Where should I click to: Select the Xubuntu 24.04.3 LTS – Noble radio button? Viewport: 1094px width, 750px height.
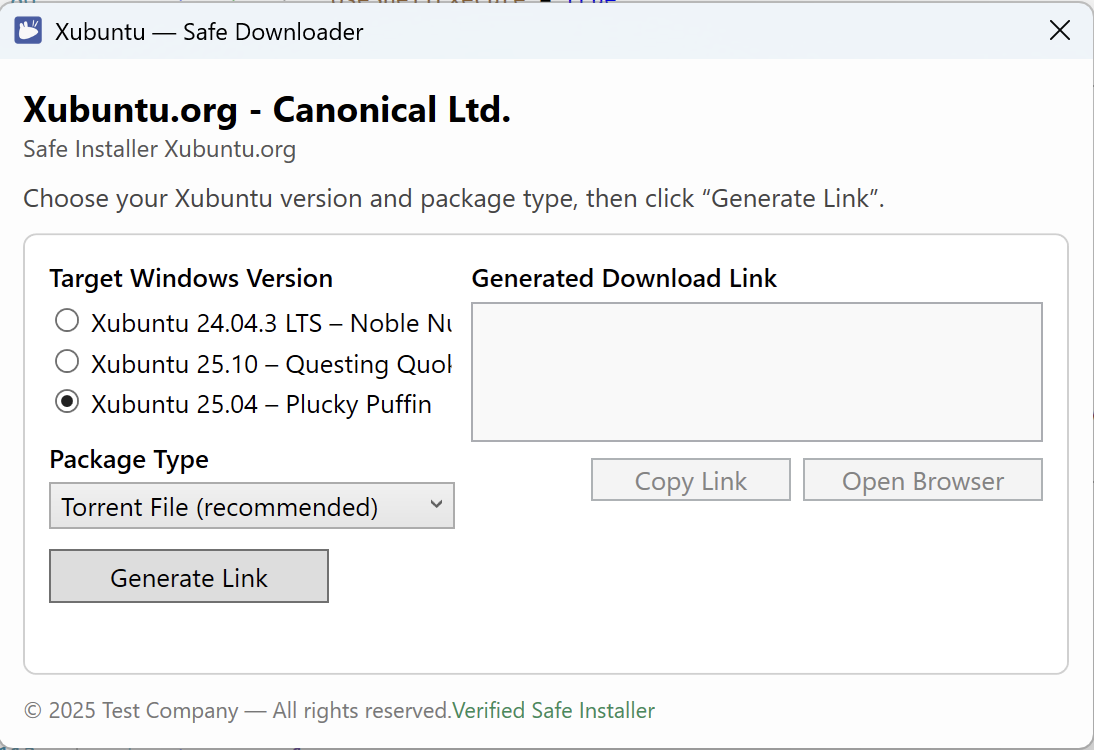pos(66,321)
